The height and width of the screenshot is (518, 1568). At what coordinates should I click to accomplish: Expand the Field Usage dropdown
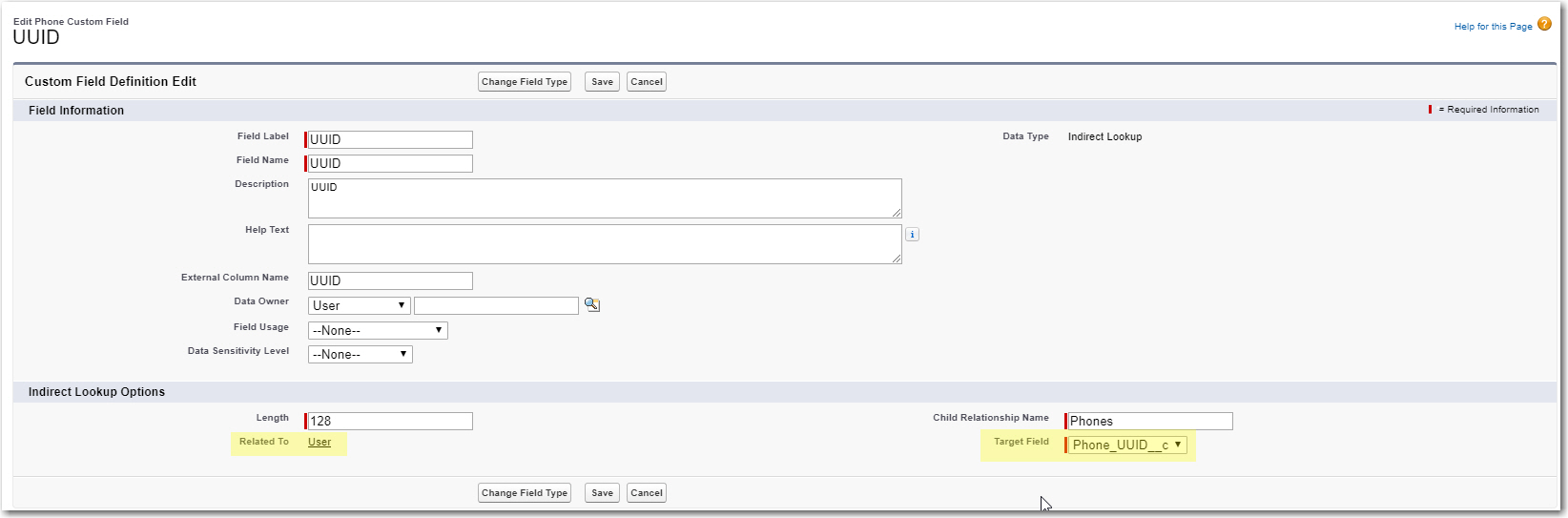tap(378, 330)
